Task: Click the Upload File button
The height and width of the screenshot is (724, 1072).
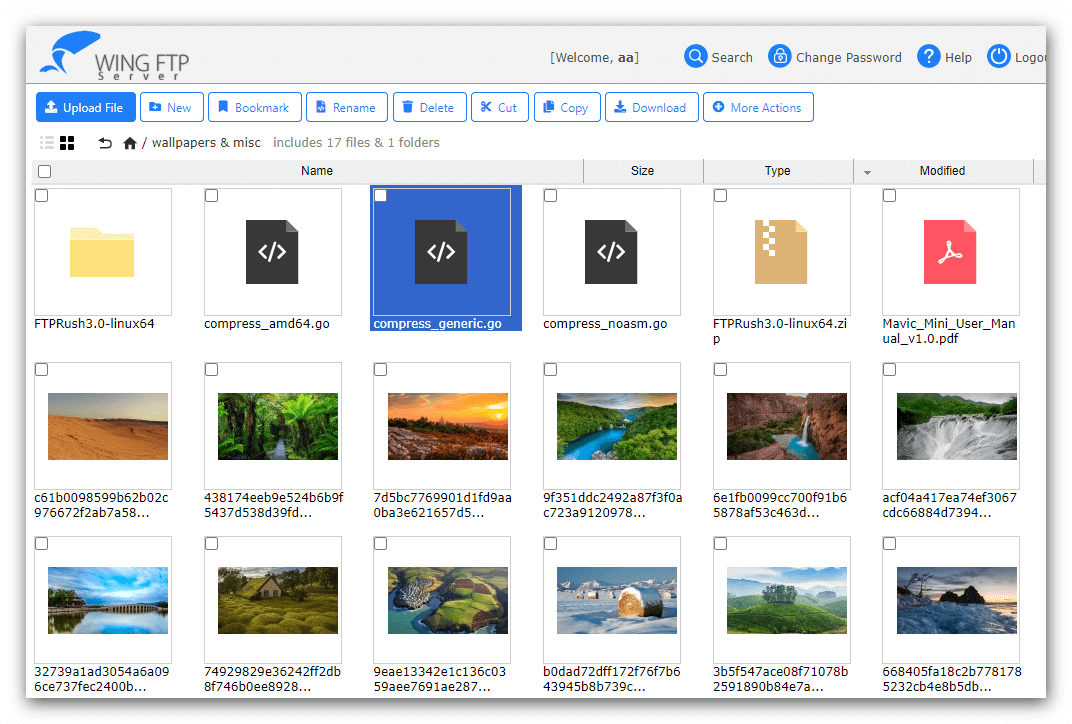Action: (x=85, y=107)
